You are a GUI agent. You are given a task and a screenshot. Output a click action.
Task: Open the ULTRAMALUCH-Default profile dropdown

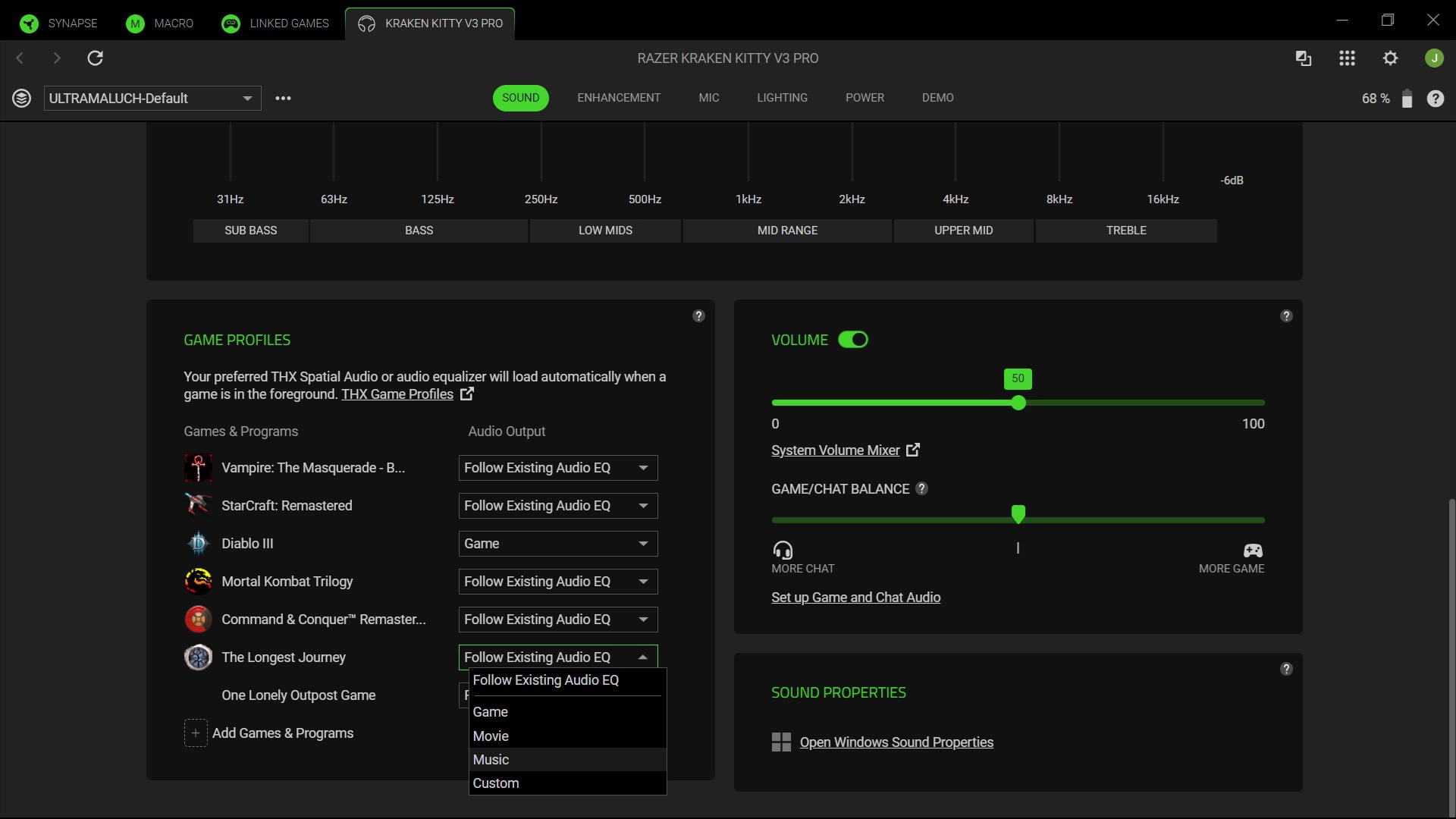[x=152, y=98]
